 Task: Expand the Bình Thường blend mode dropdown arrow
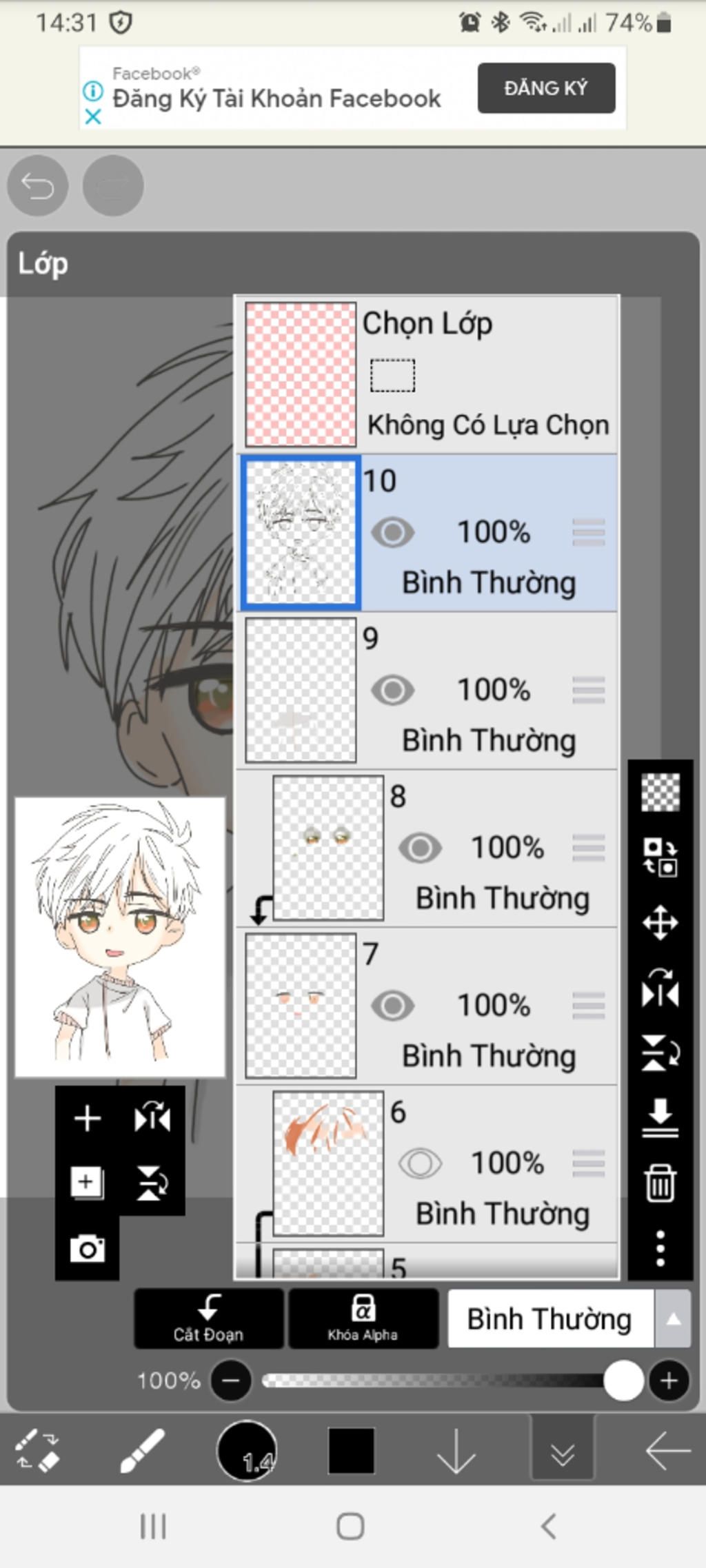(673, 1319)
